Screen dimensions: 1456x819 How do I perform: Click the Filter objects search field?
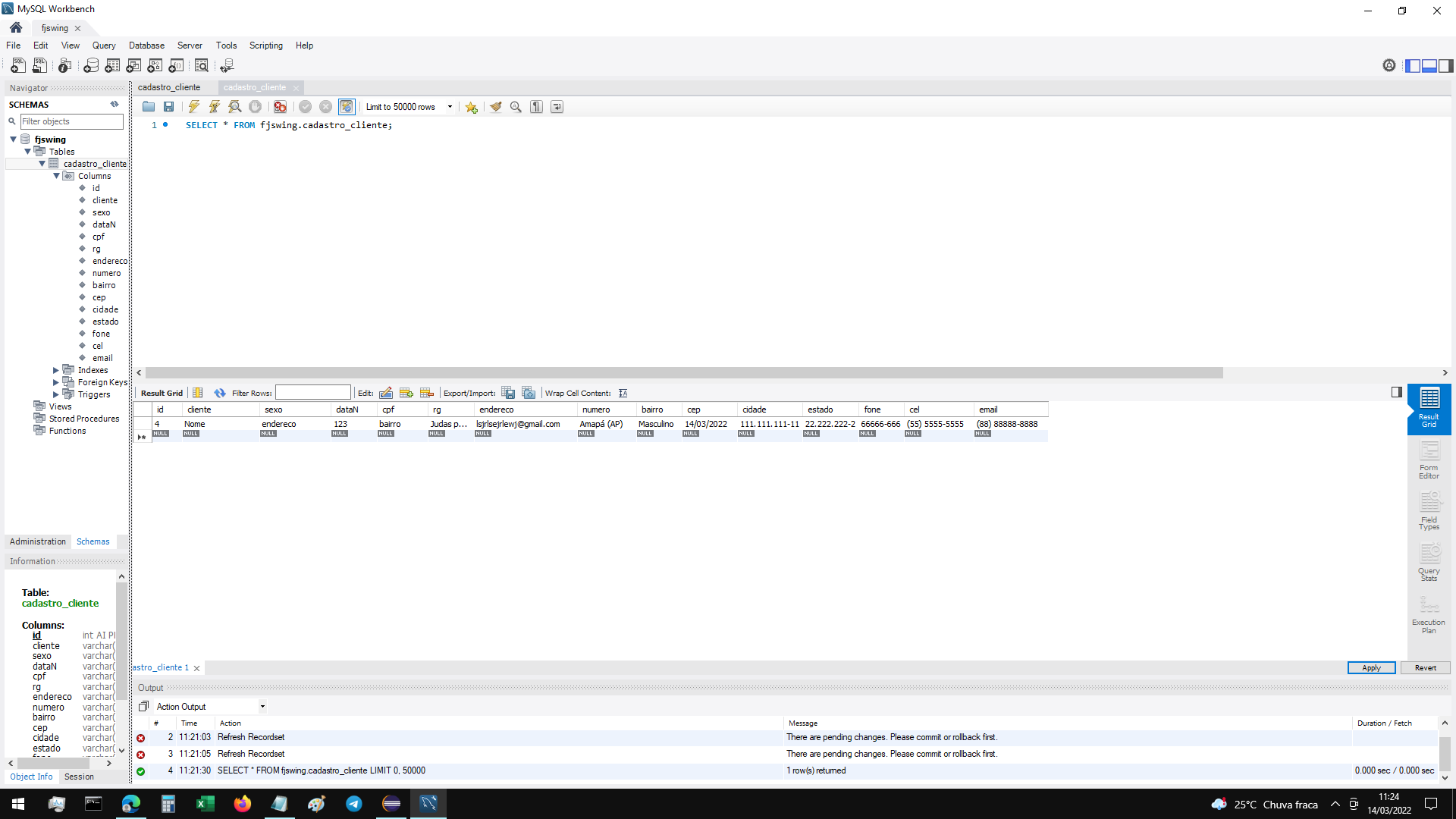[71, 121]
